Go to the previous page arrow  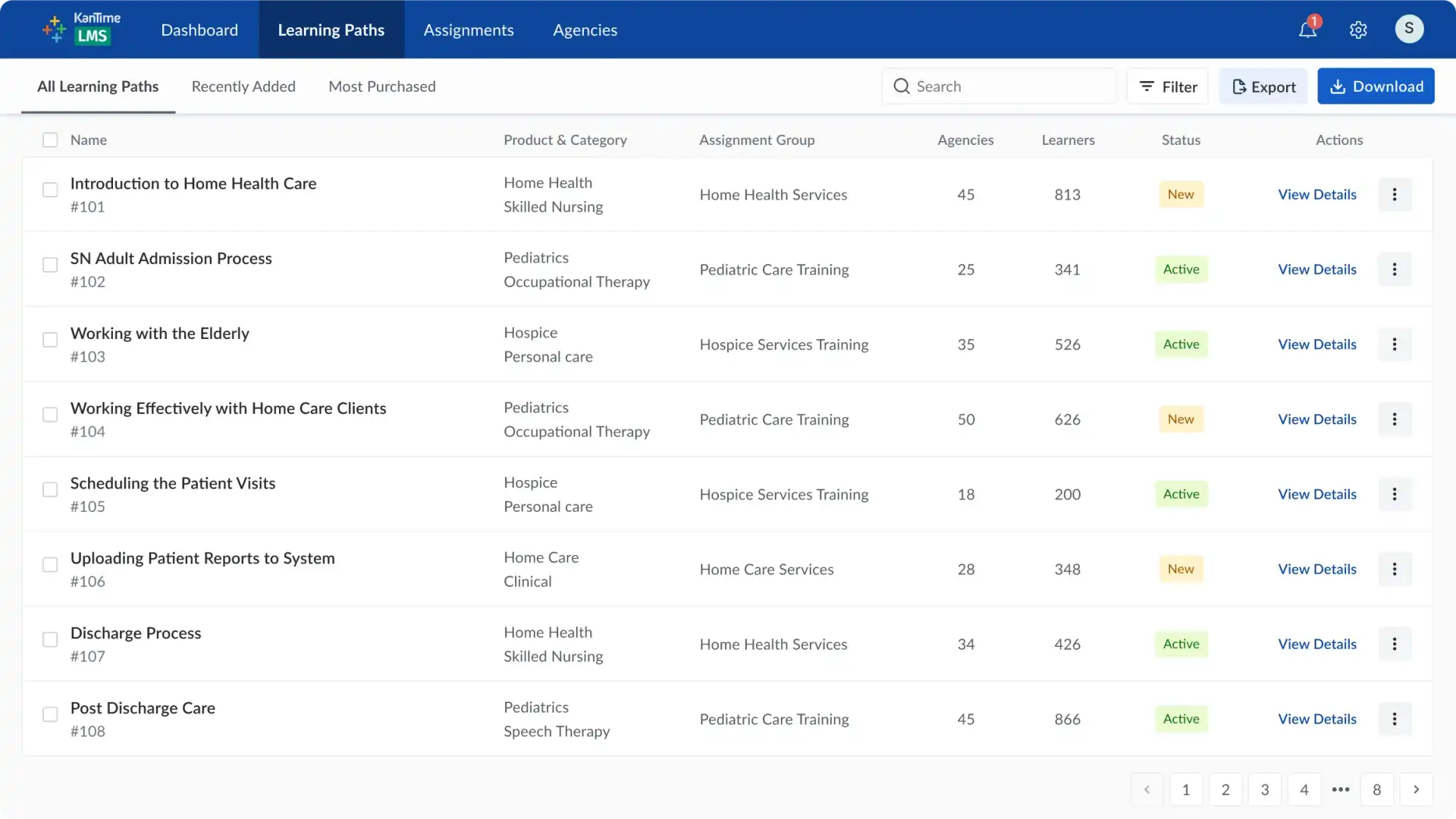(1147, 789)
